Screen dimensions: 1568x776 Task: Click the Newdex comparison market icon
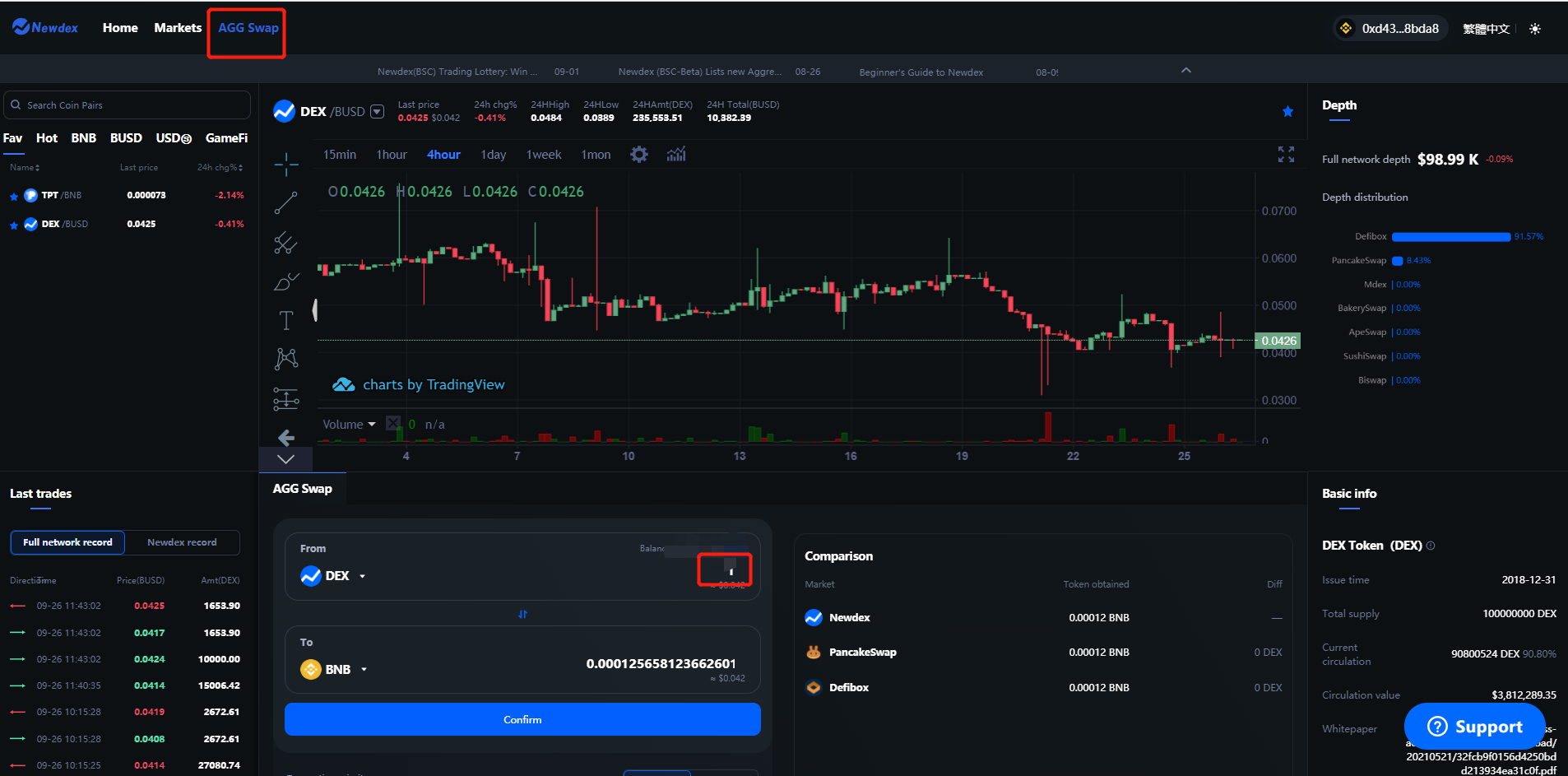pyautogui.click(x=814, y=617)
